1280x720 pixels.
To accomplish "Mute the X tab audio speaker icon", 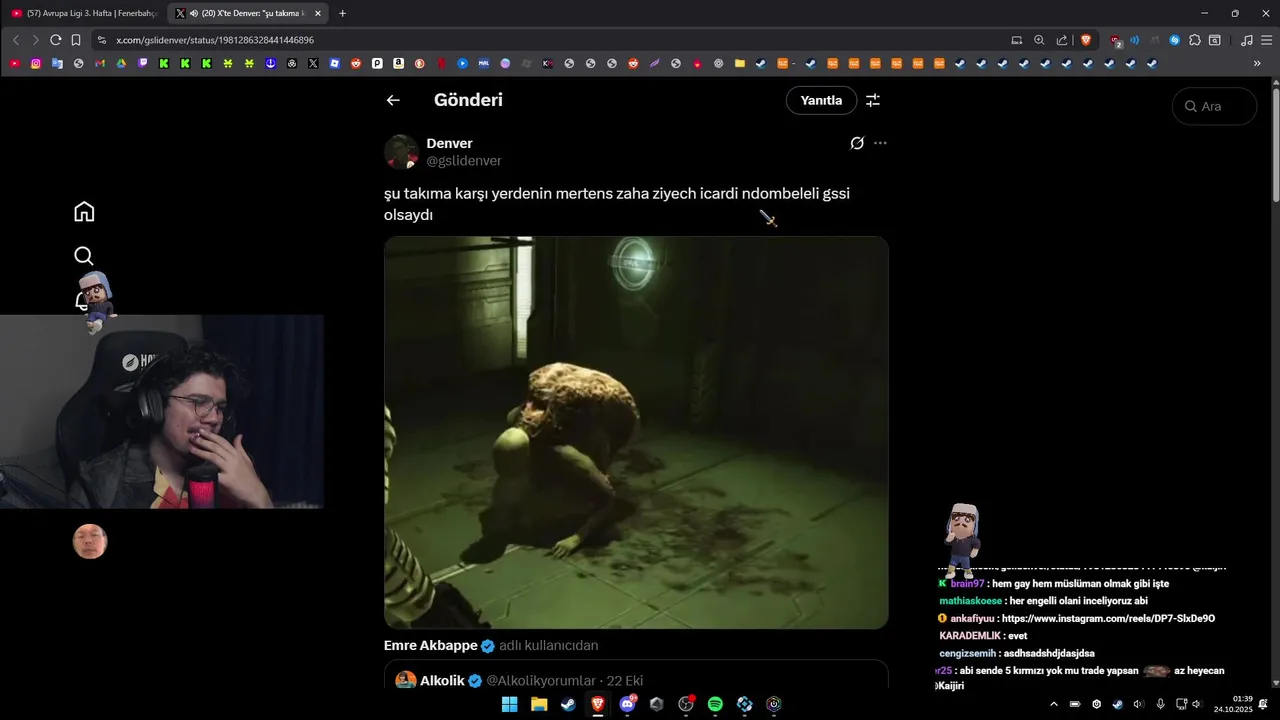I will [193, 13].
